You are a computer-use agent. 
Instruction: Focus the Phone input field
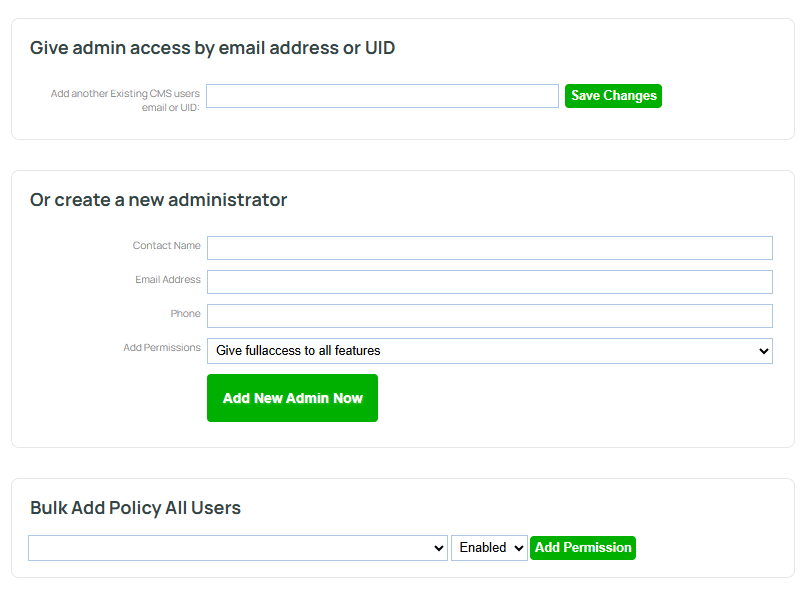(x=490, y=316)
